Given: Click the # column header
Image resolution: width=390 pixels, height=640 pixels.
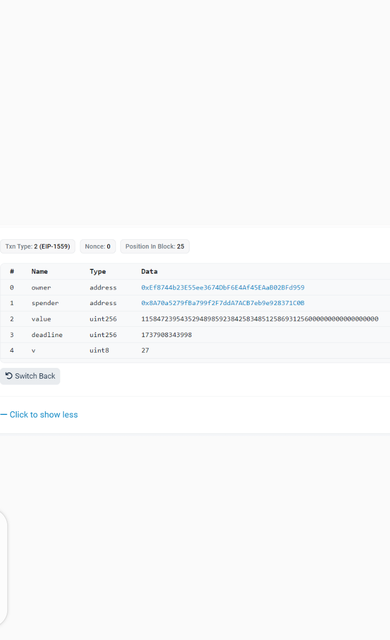Looking at the screenshot, I should click(x=12, y=271).
